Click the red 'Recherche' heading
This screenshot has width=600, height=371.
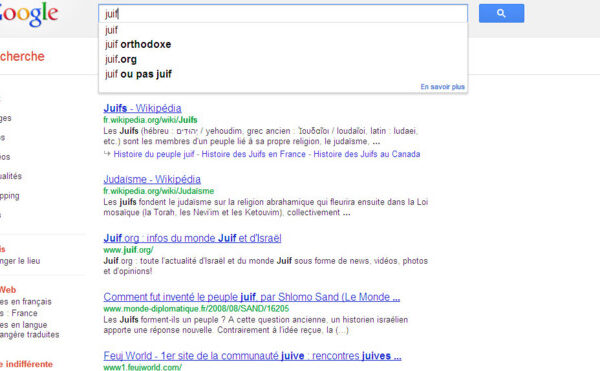(x=22, y=57)
